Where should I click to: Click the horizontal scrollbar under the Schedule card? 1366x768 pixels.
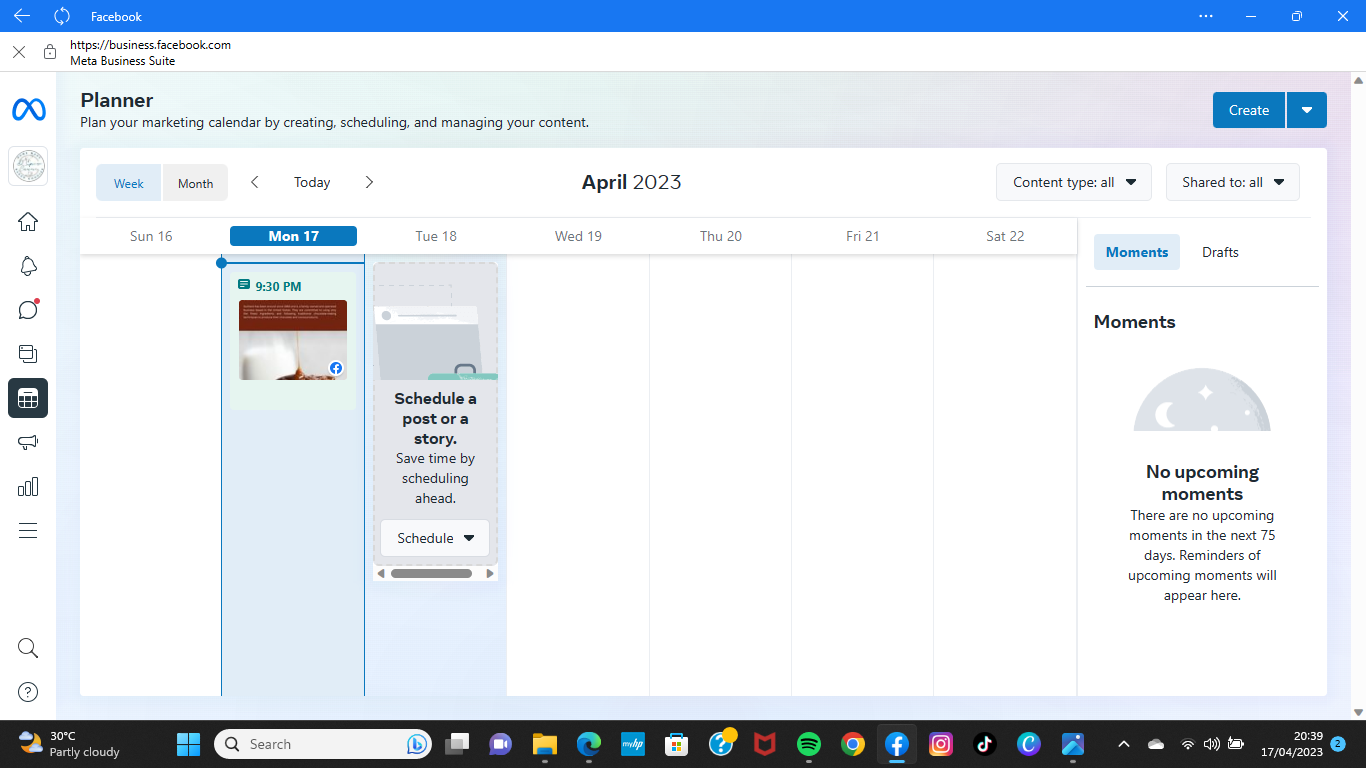click(431, 574)
